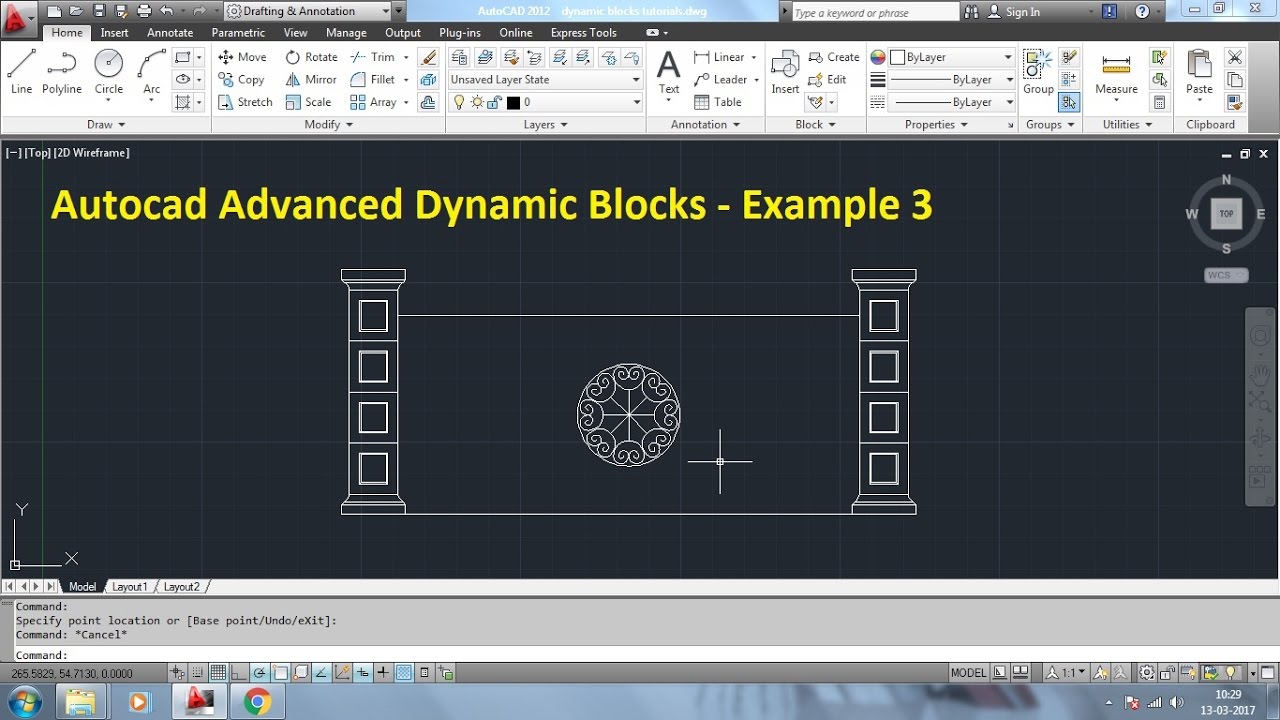The width and height of the screenshot is (1280, 720).
Task: Open the View ribbon tab
Action: [295, 33]
